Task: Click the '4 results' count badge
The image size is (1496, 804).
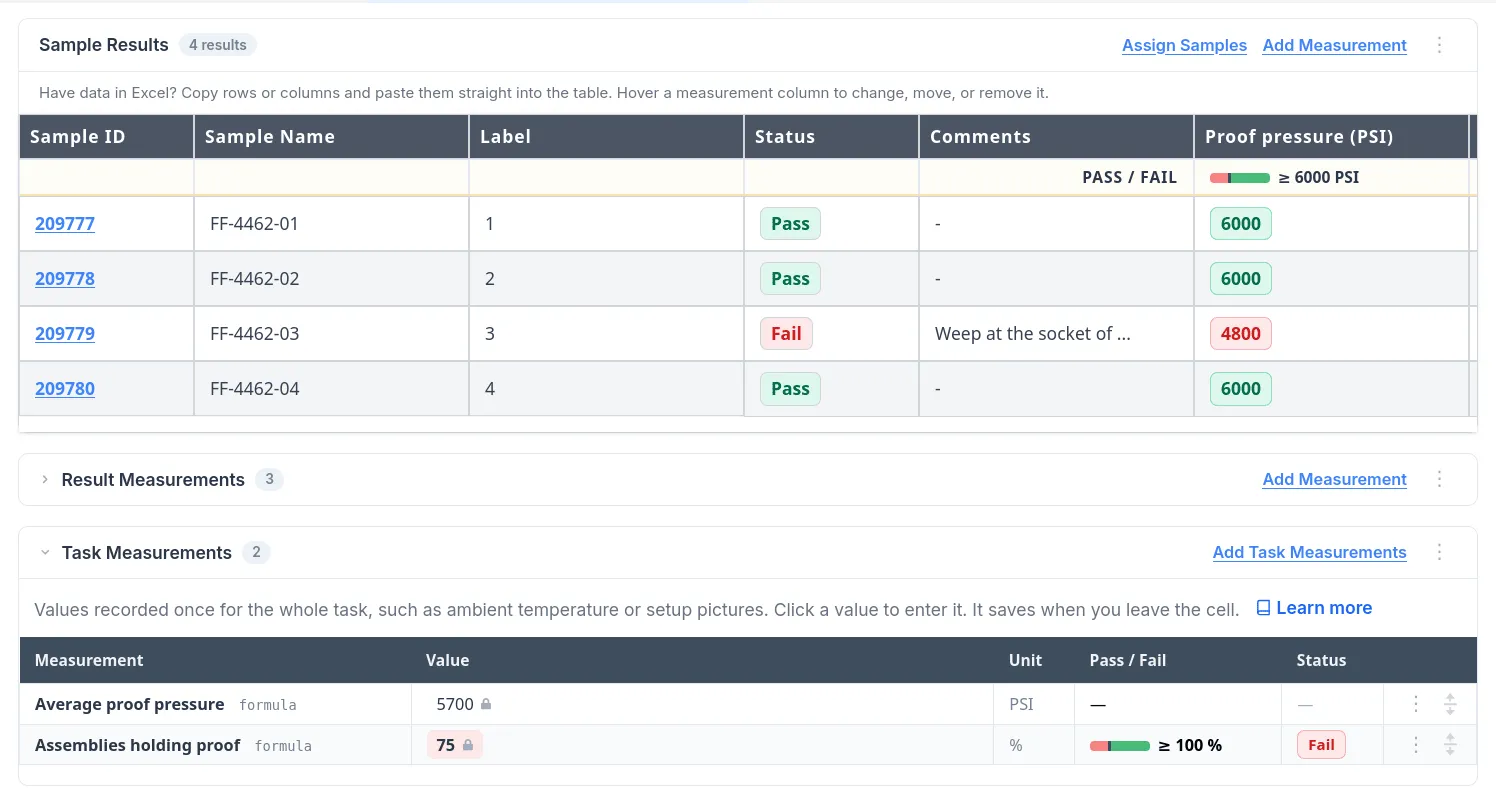Action: 218,45
